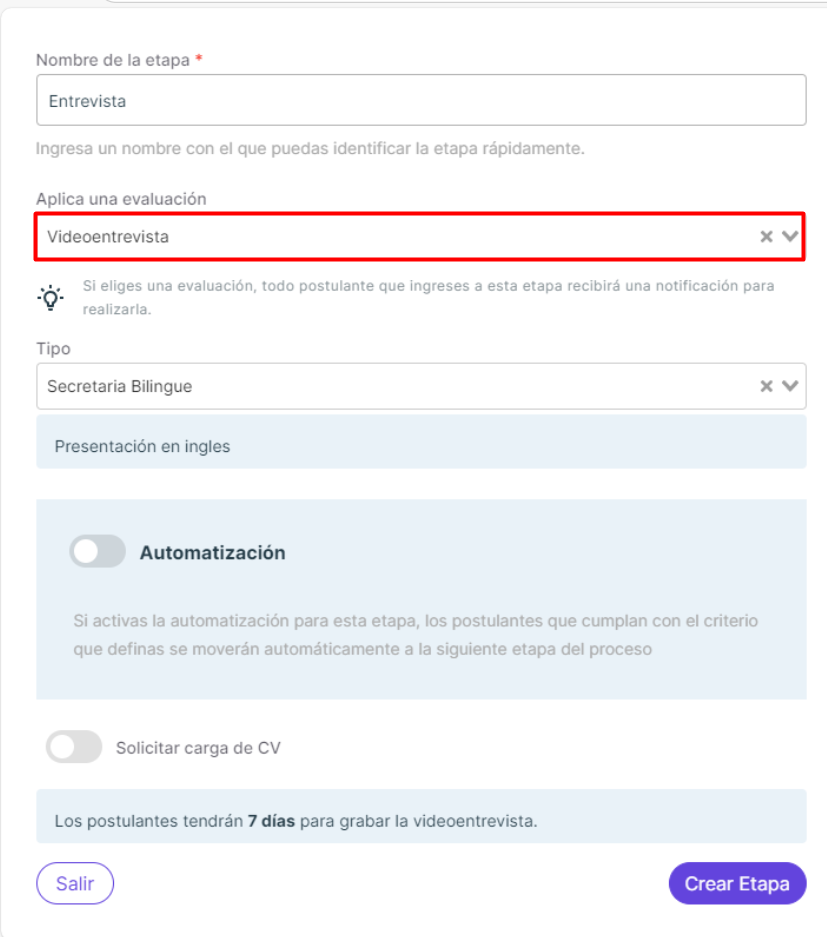Expand the Tipo dropdown chevron arrow

pyautogui.click(x=790, y=386)
